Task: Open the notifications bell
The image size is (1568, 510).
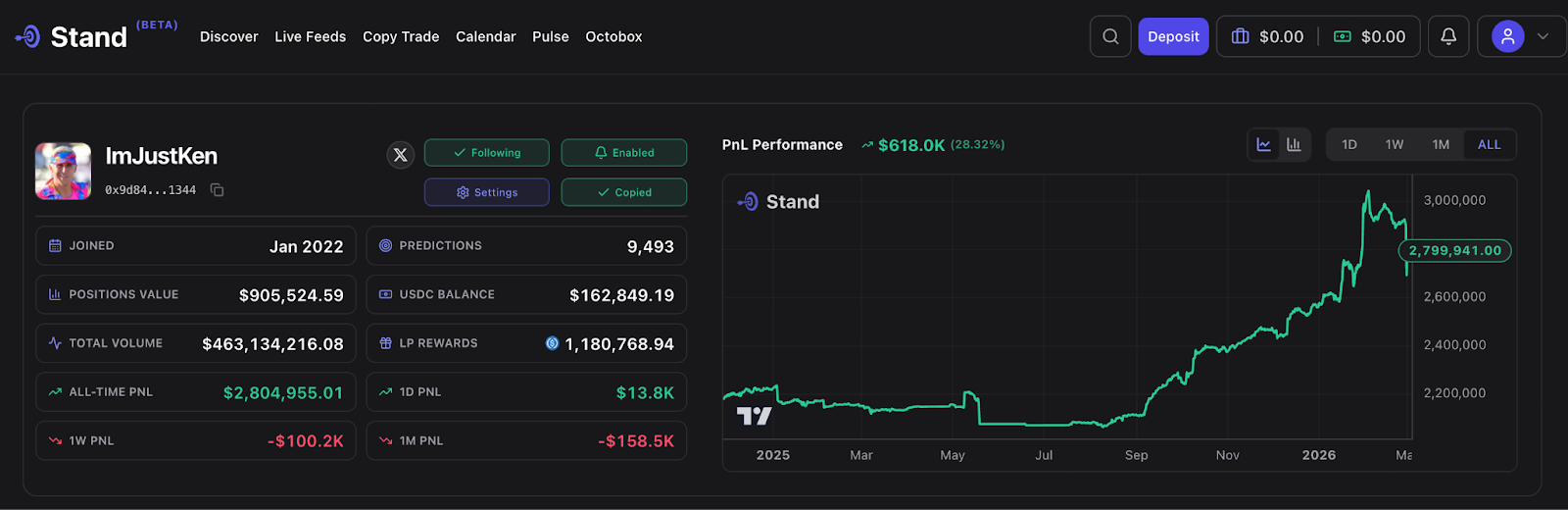Action: (x=1448, y=36)
